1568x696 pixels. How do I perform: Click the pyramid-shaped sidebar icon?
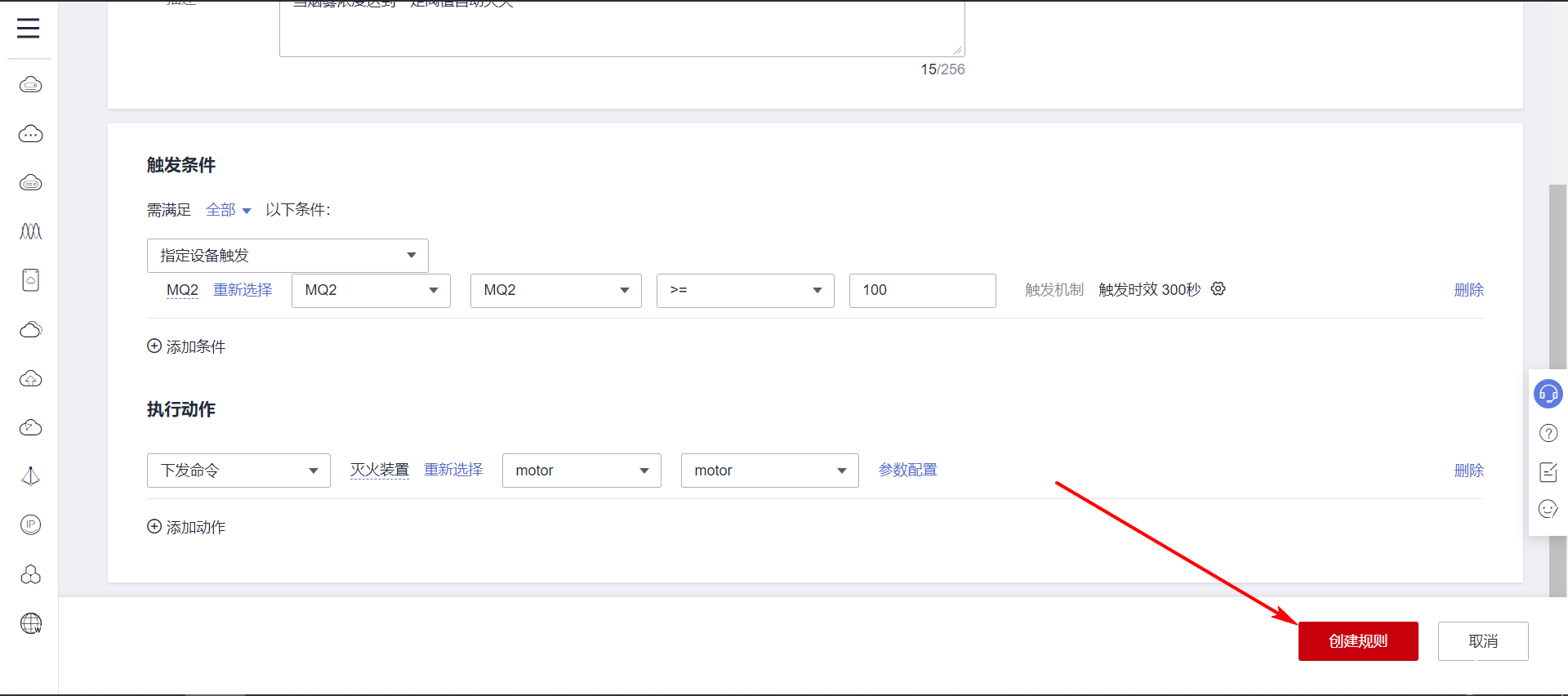[31, 476]
